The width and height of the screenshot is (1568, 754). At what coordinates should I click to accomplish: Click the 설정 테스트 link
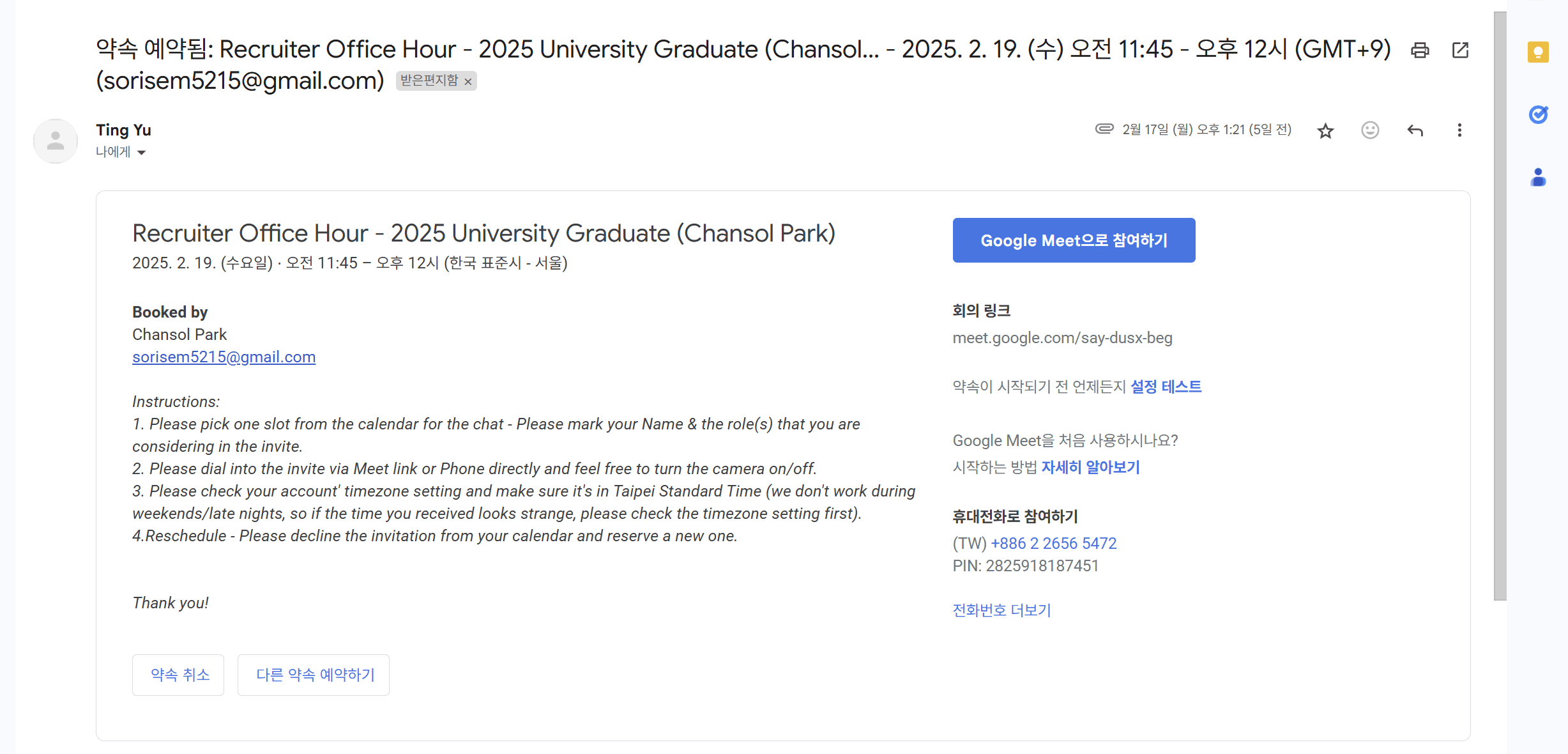[x=1166, y=387]
